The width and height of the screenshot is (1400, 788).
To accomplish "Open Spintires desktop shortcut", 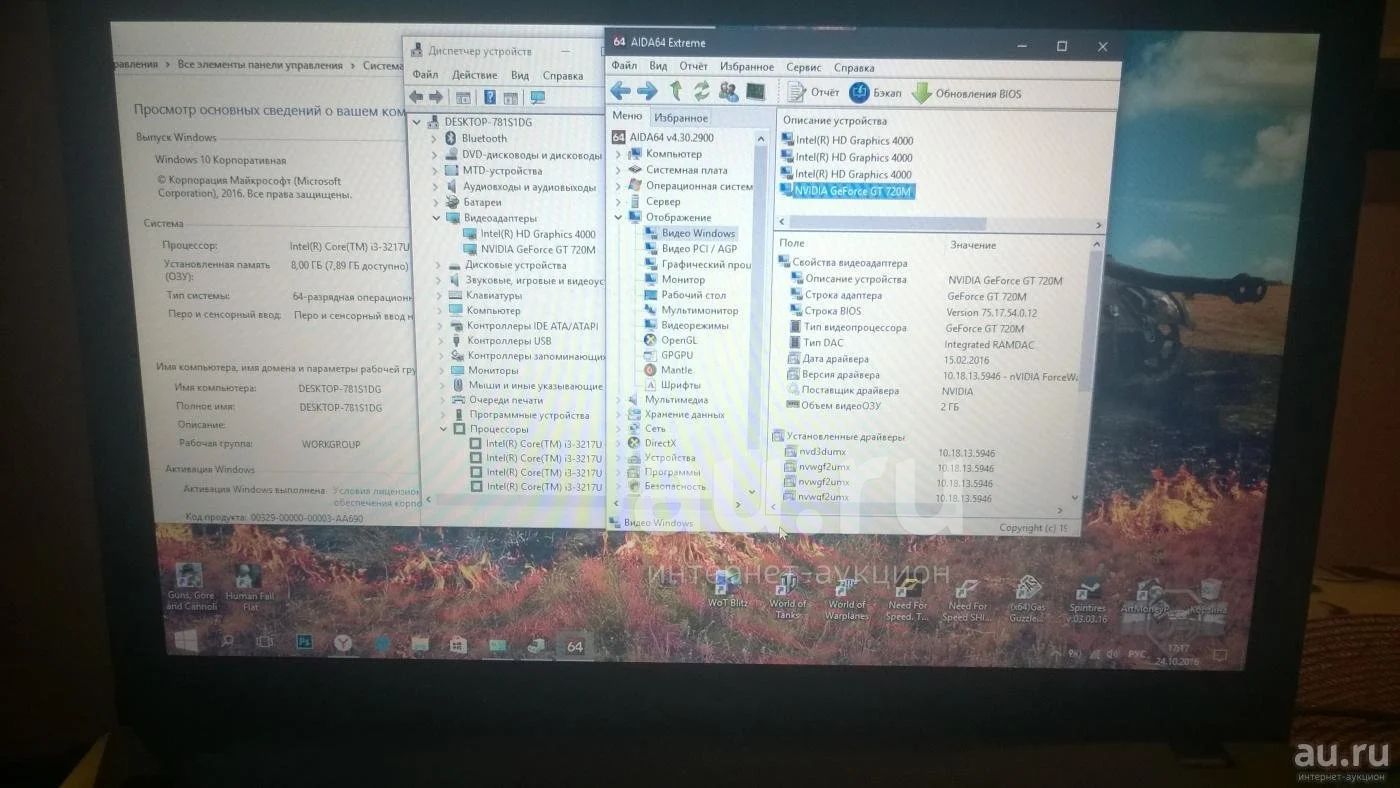I will click(1087, 601).
